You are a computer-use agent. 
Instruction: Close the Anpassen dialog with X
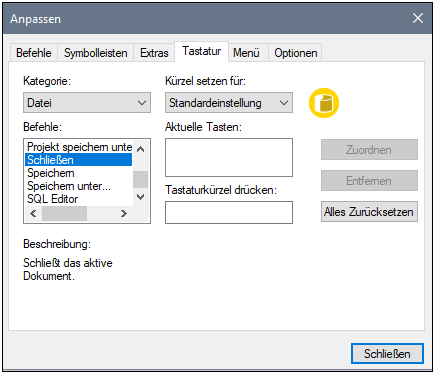point(418,18)
